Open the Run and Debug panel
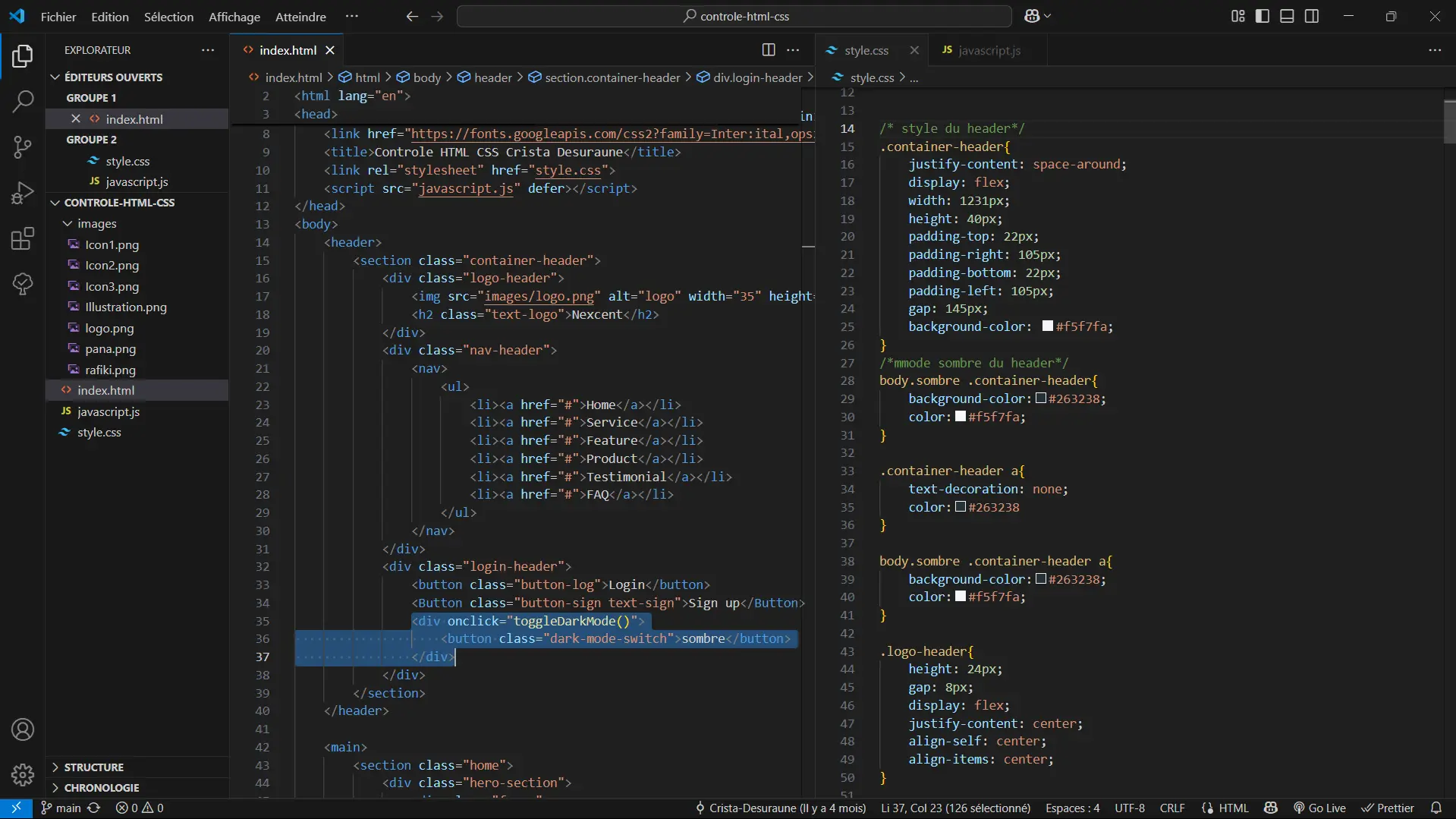 (23, 193)
